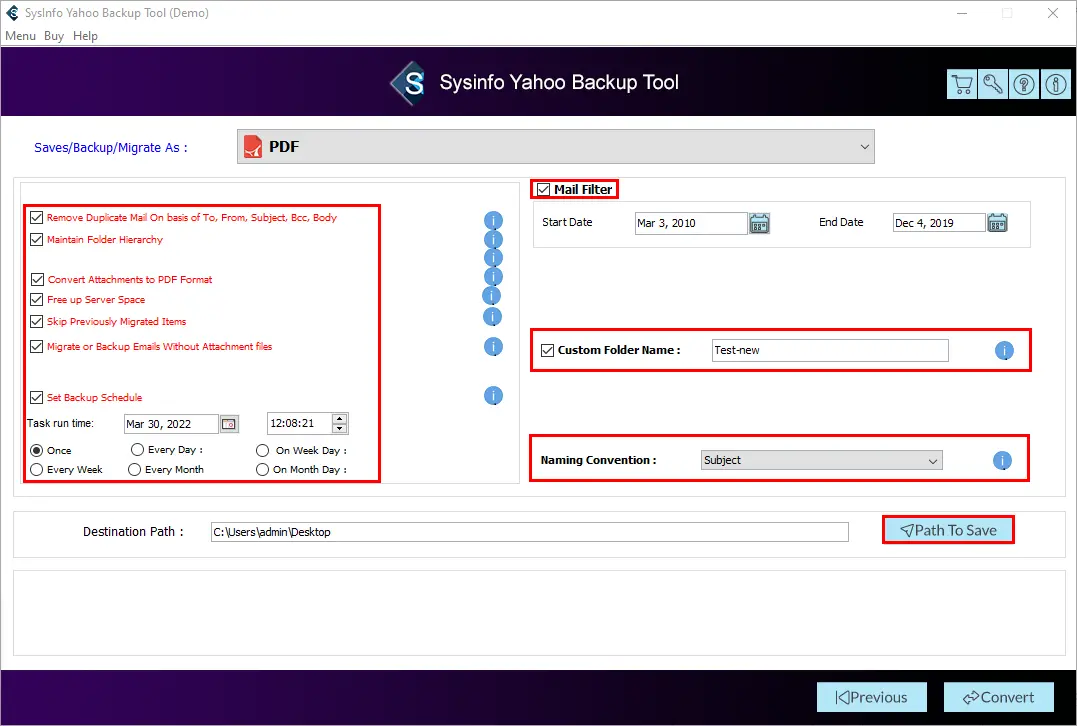1077x726 pixels.
Task: Open the help question mark icon
Action: (1024, 85)
